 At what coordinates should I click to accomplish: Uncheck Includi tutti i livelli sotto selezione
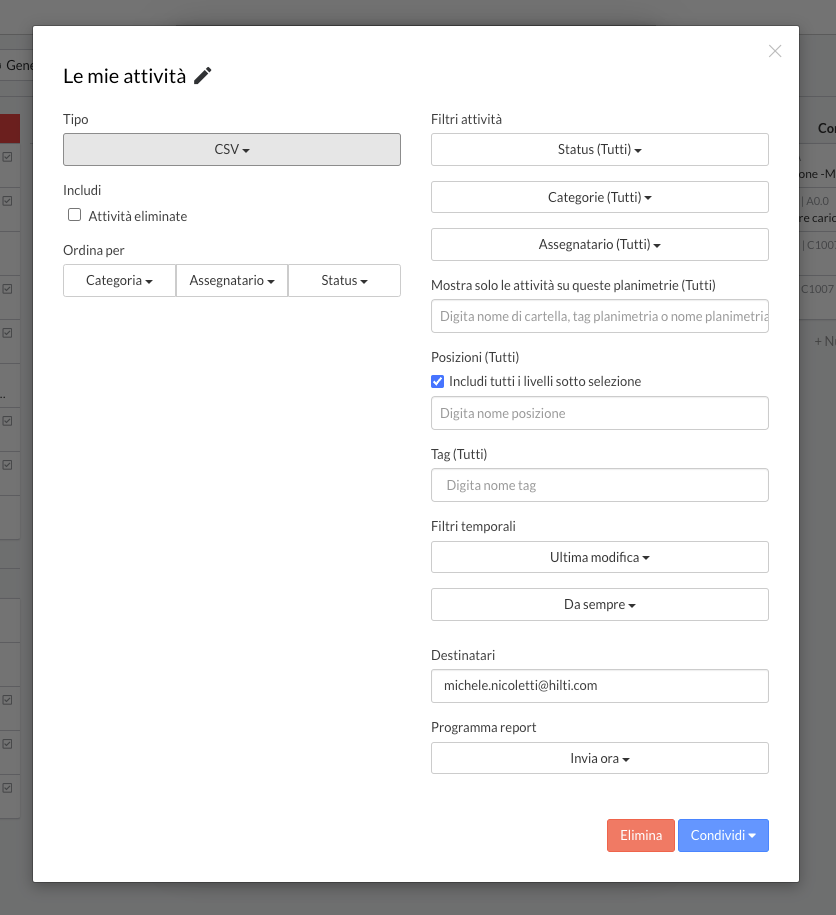(x=437, y=381)
